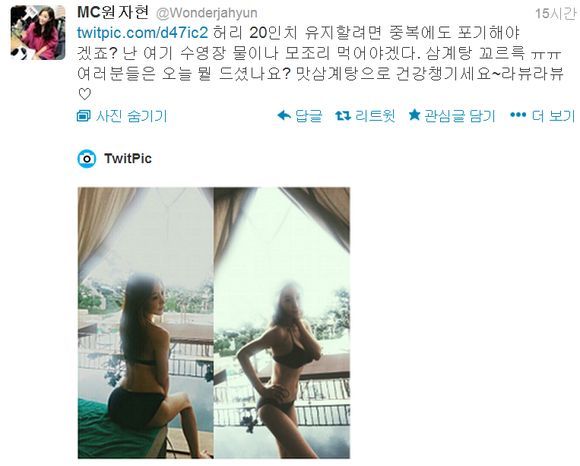Screen dimensions: 580x466
Task: Click the retweet arrows icon
Action: click(343, 116)
